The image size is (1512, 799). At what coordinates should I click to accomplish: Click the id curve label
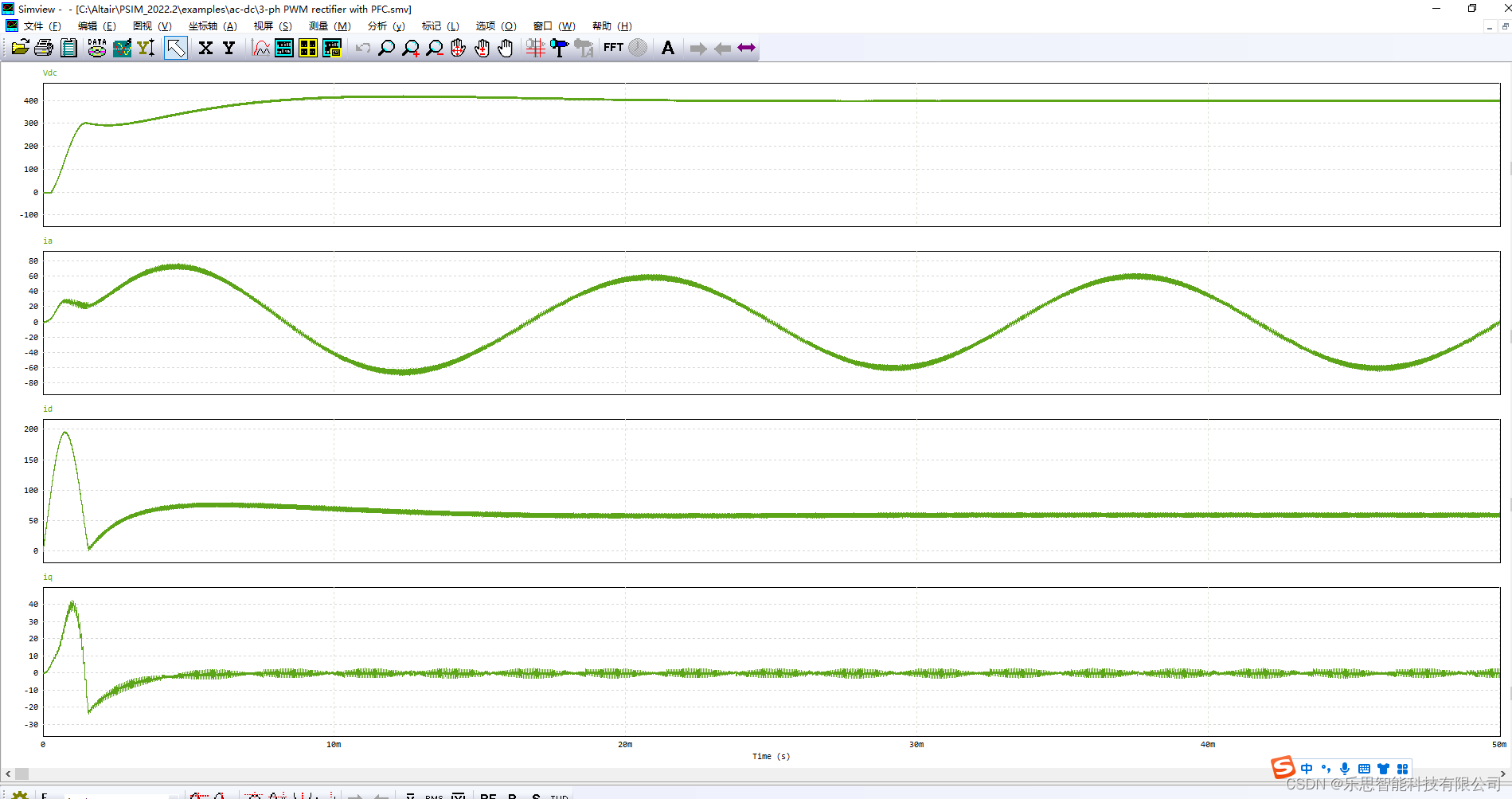pyautogui.click(x=48, y=409)
